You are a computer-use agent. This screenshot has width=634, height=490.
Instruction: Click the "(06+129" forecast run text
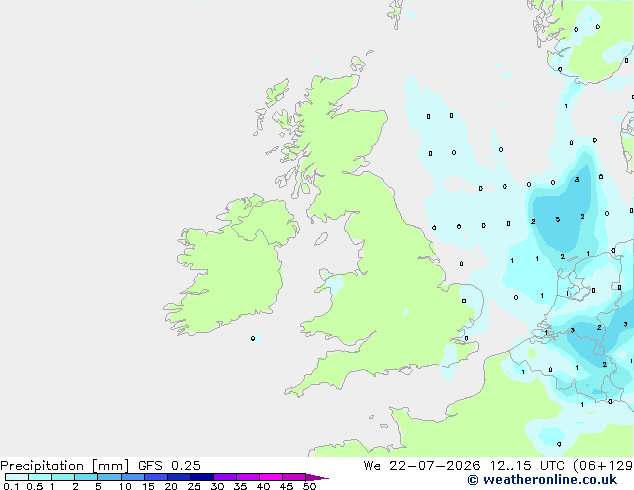pyautogui.click(x=603, y=466)
